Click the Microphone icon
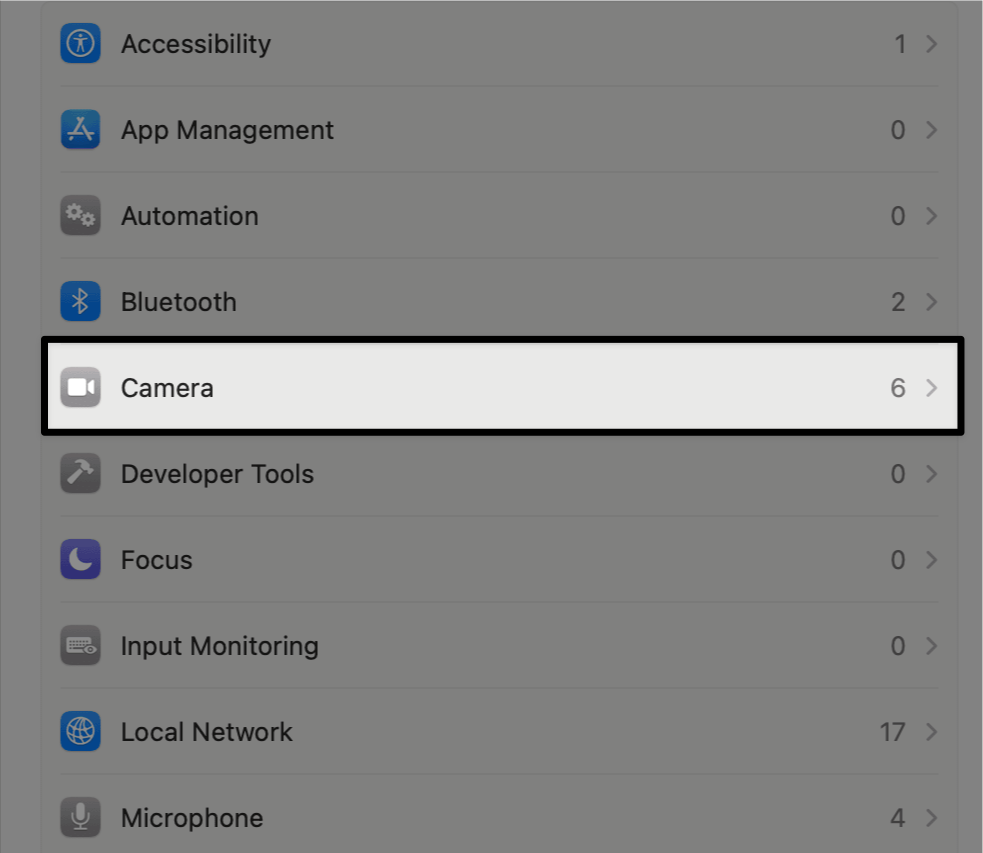 click(x=80, y=817)
